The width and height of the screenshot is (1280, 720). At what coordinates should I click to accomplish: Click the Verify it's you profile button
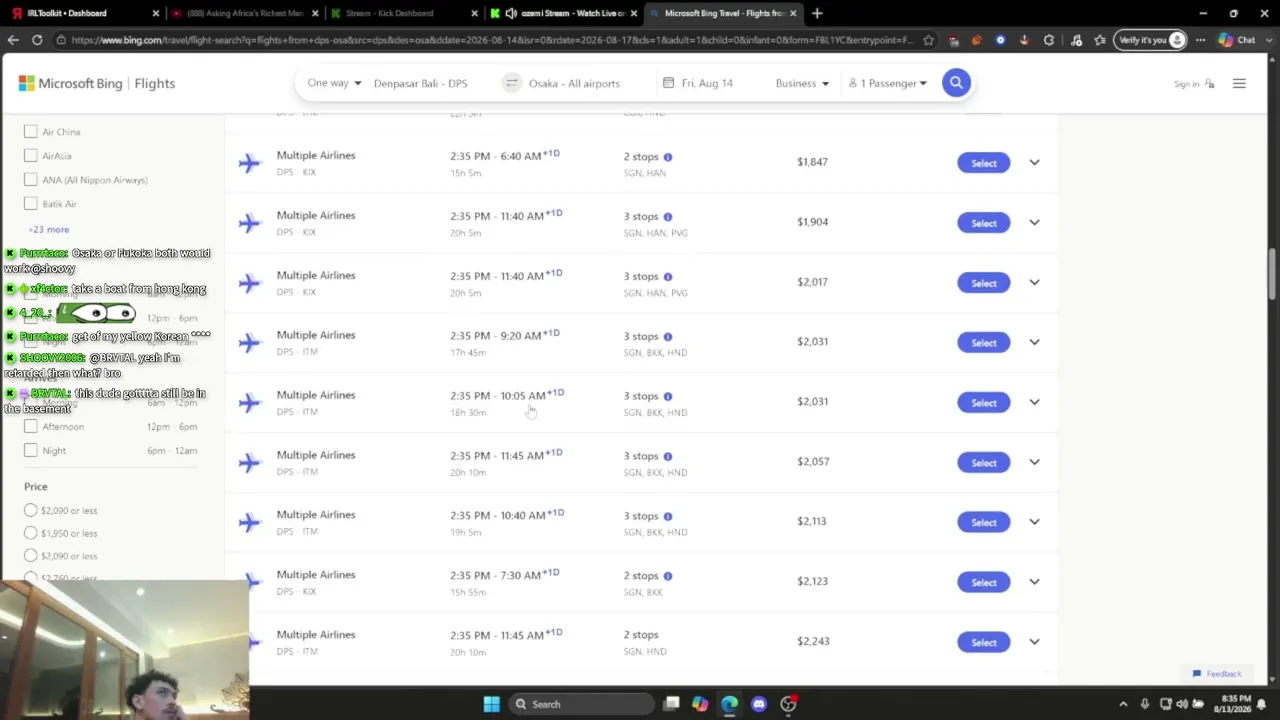(x=1152, y=40)
